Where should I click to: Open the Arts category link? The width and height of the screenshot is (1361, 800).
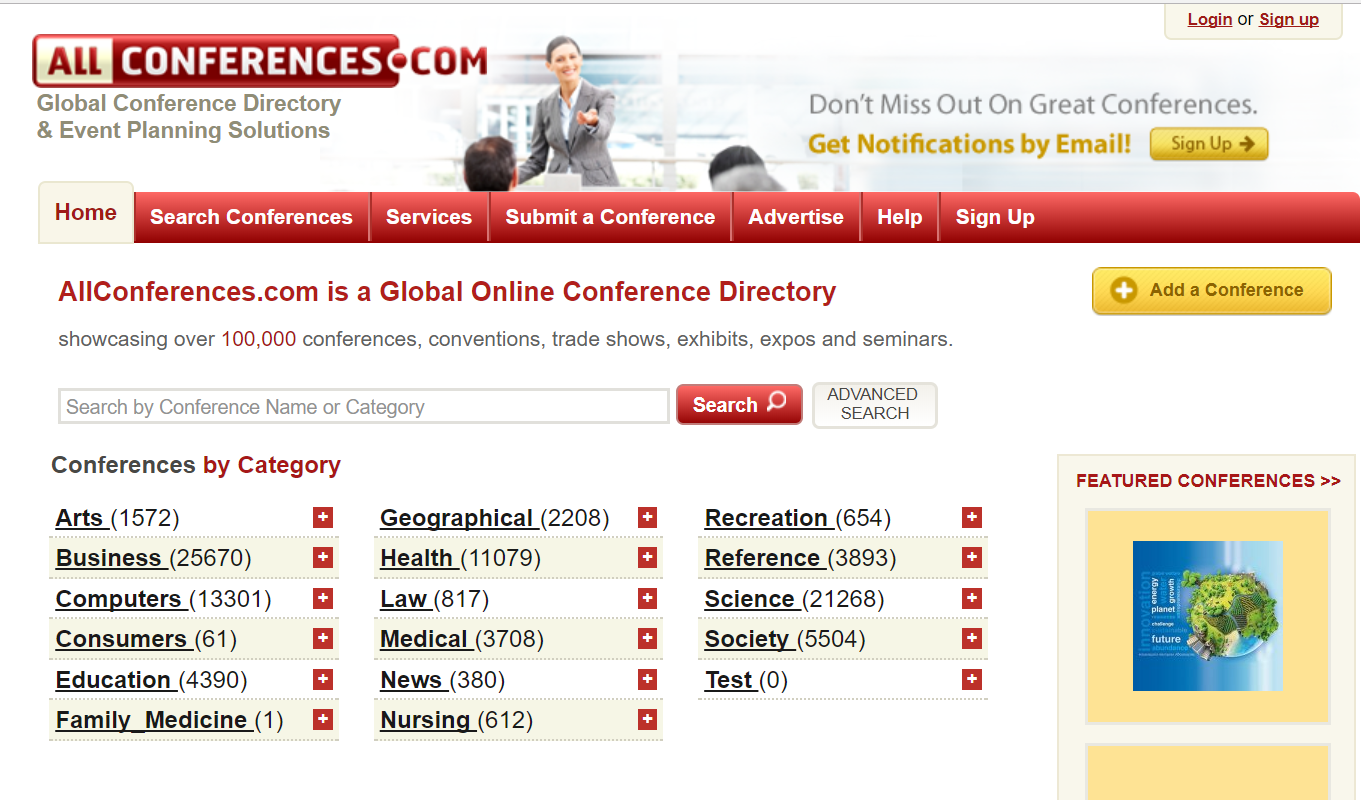[x=80, y=518]
